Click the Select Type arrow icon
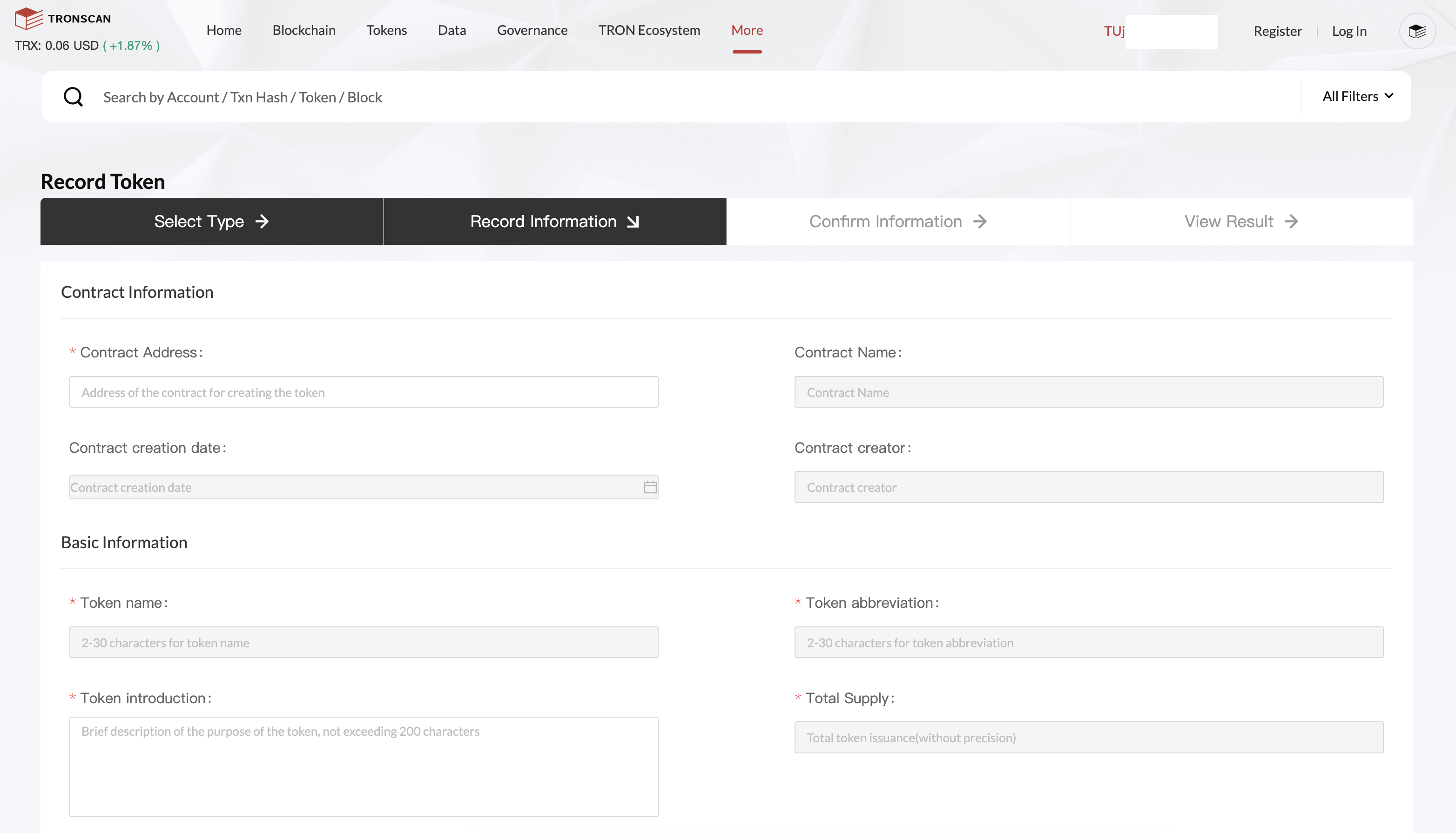This screenshot has width=1456, height=833. (262, 221)
